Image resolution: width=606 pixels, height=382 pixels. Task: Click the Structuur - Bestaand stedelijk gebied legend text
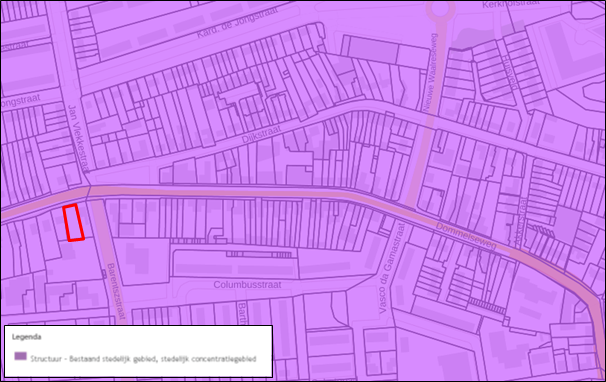[143, 359]
